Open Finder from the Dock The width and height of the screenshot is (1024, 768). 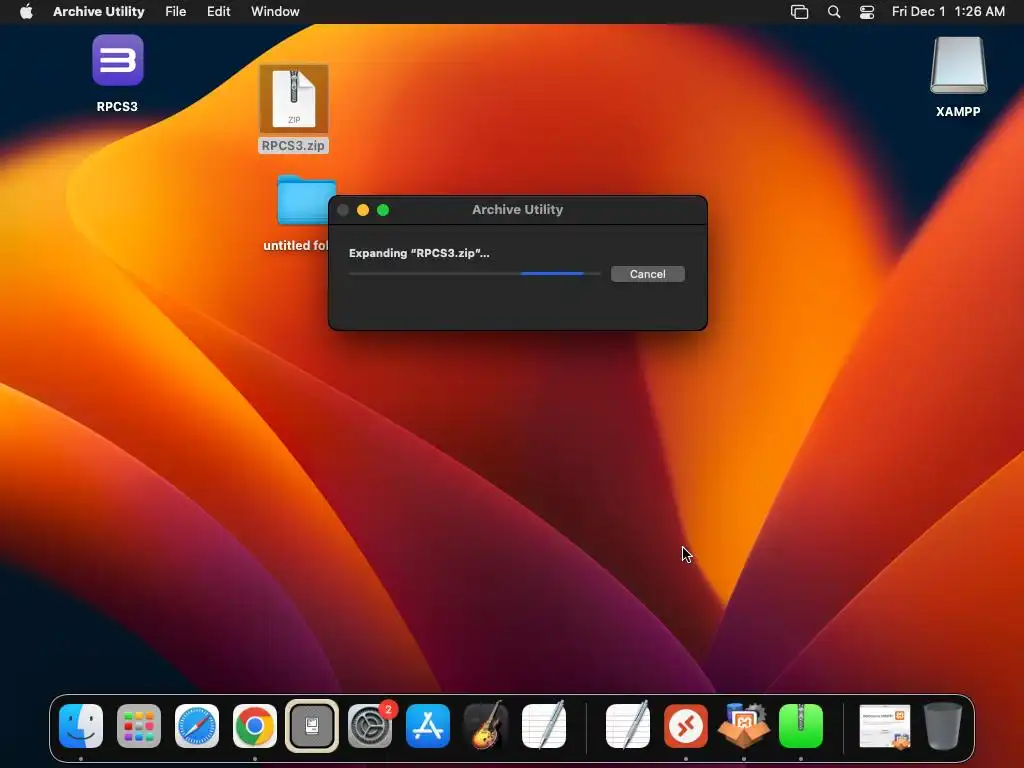[x=81, y=726]
